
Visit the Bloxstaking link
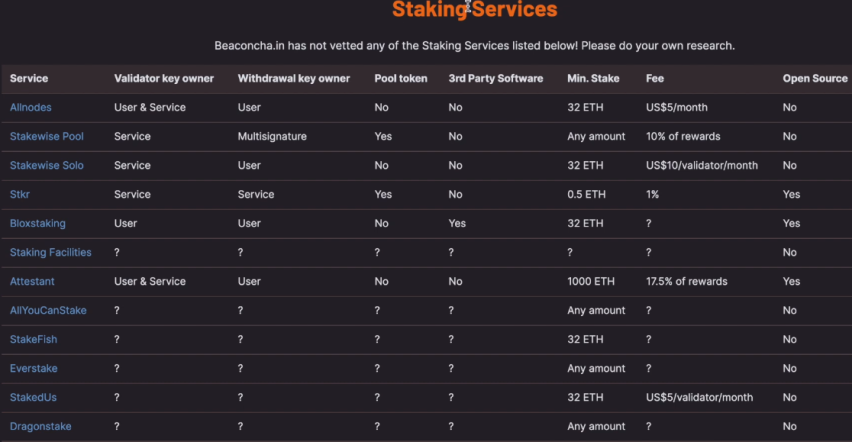(x=37, y=223)
